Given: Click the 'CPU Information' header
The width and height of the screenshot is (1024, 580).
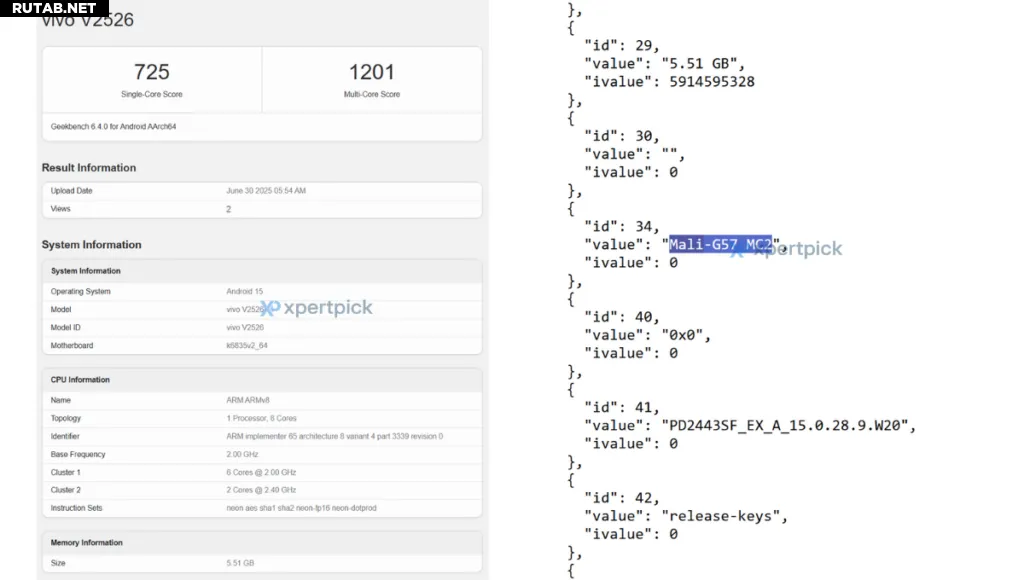Looking at the screenshot, I should tap(80, 379).
